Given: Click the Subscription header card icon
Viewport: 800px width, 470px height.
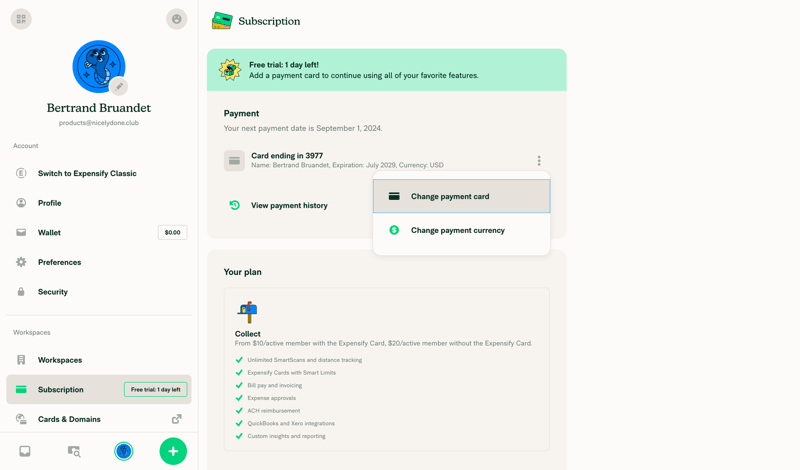Looking at the screenshot, I should pos(222,21).
